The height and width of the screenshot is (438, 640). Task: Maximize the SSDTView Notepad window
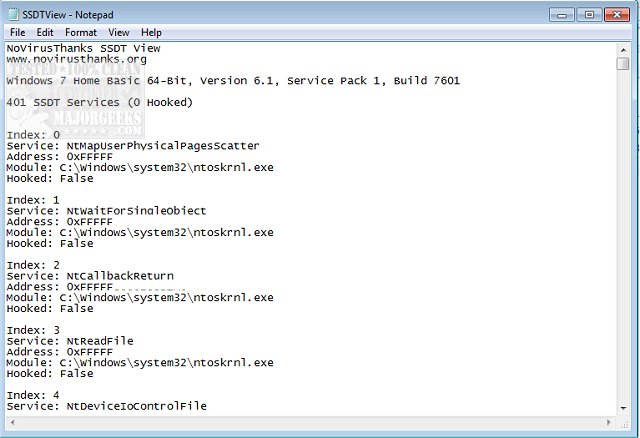[x=589, y=15]
